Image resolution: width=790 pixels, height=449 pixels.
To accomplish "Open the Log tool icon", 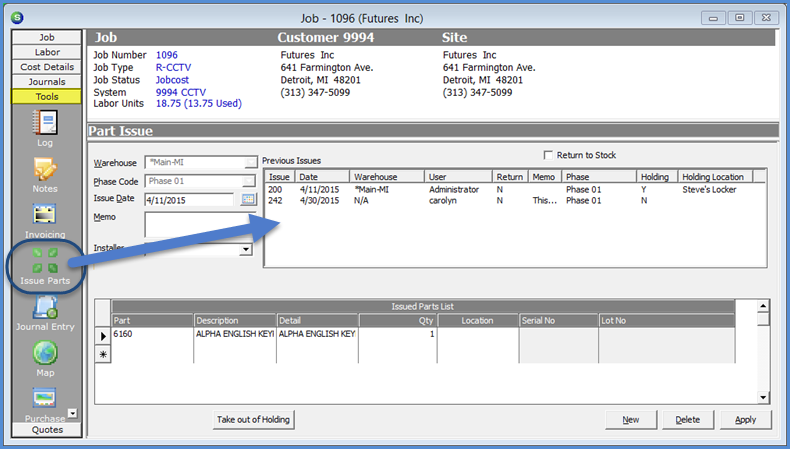I will (45, 123).
